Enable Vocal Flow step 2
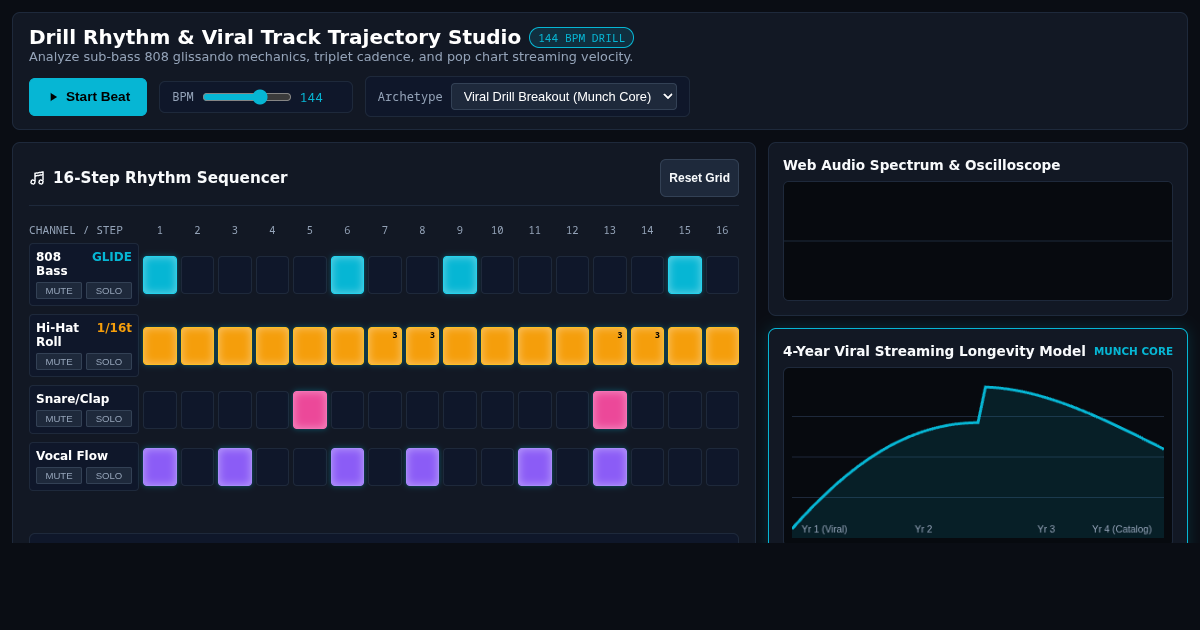The image size is (1200, 630). [197, 467]
